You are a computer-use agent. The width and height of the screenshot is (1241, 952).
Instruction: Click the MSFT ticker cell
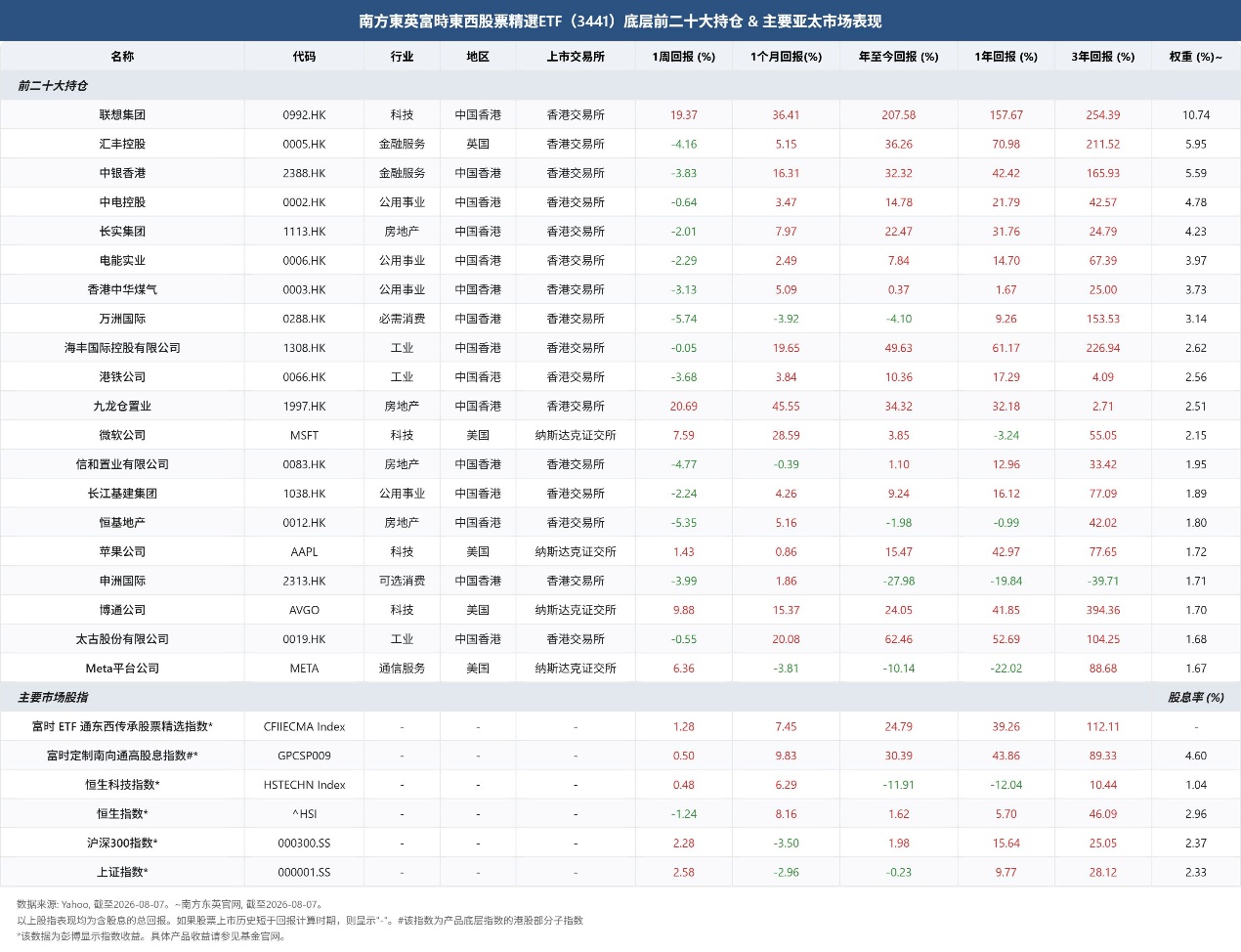tap(304, 436)
